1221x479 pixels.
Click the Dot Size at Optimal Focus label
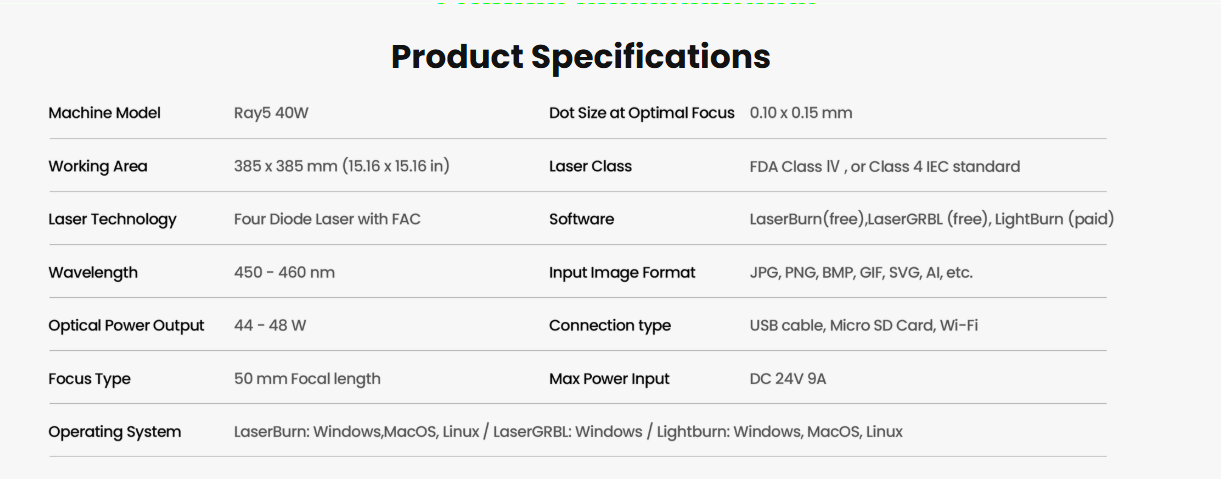point(641,113)
